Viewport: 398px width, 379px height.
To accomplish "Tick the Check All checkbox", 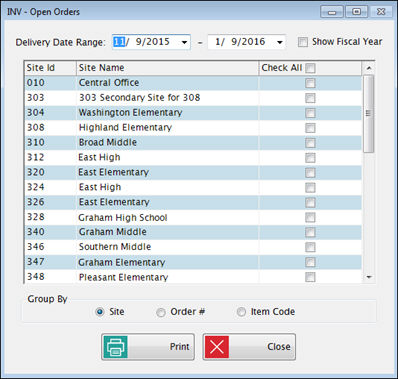I will 310,68.
